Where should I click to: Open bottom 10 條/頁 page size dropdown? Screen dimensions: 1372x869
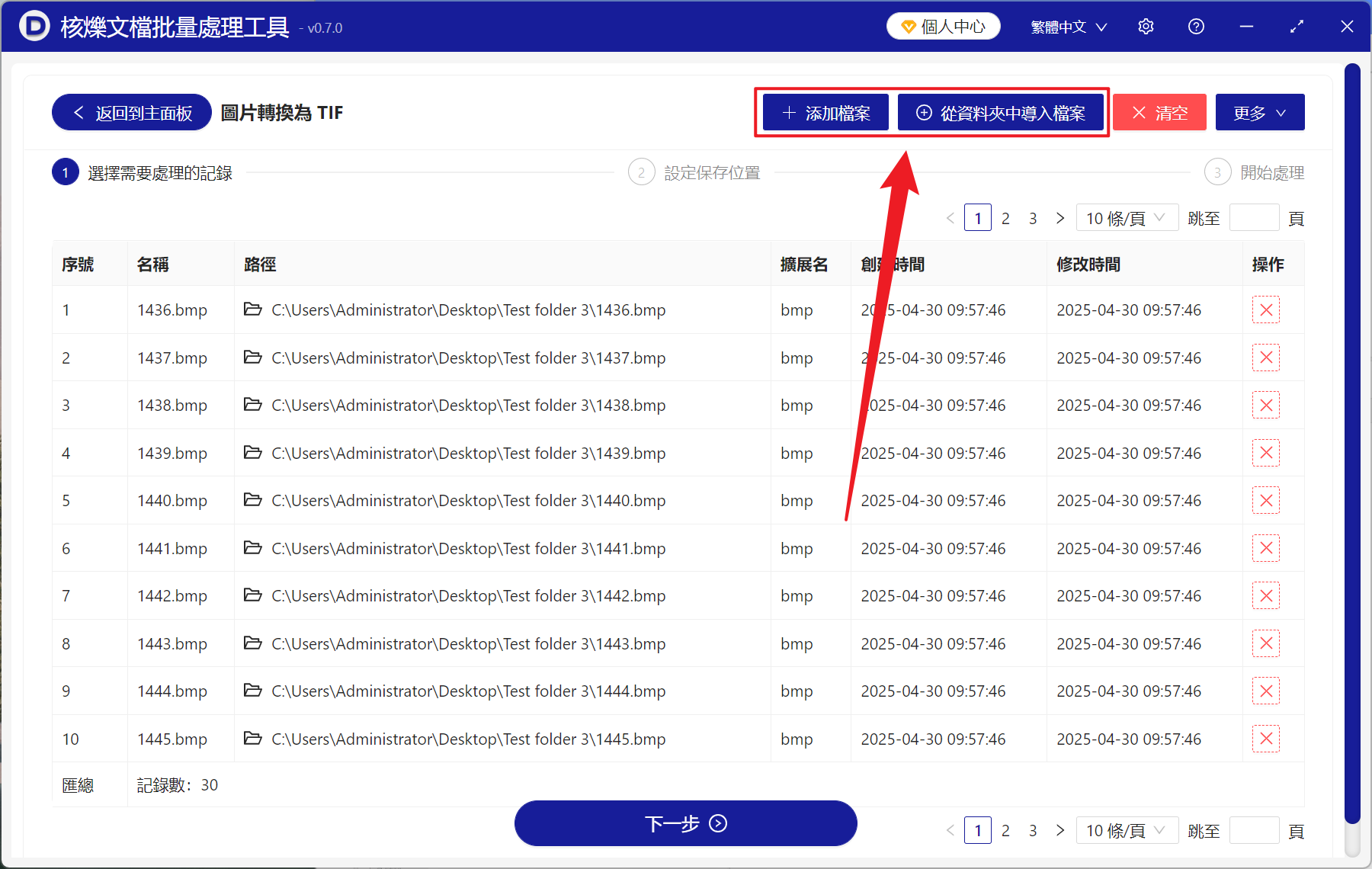coord(1127,830)
